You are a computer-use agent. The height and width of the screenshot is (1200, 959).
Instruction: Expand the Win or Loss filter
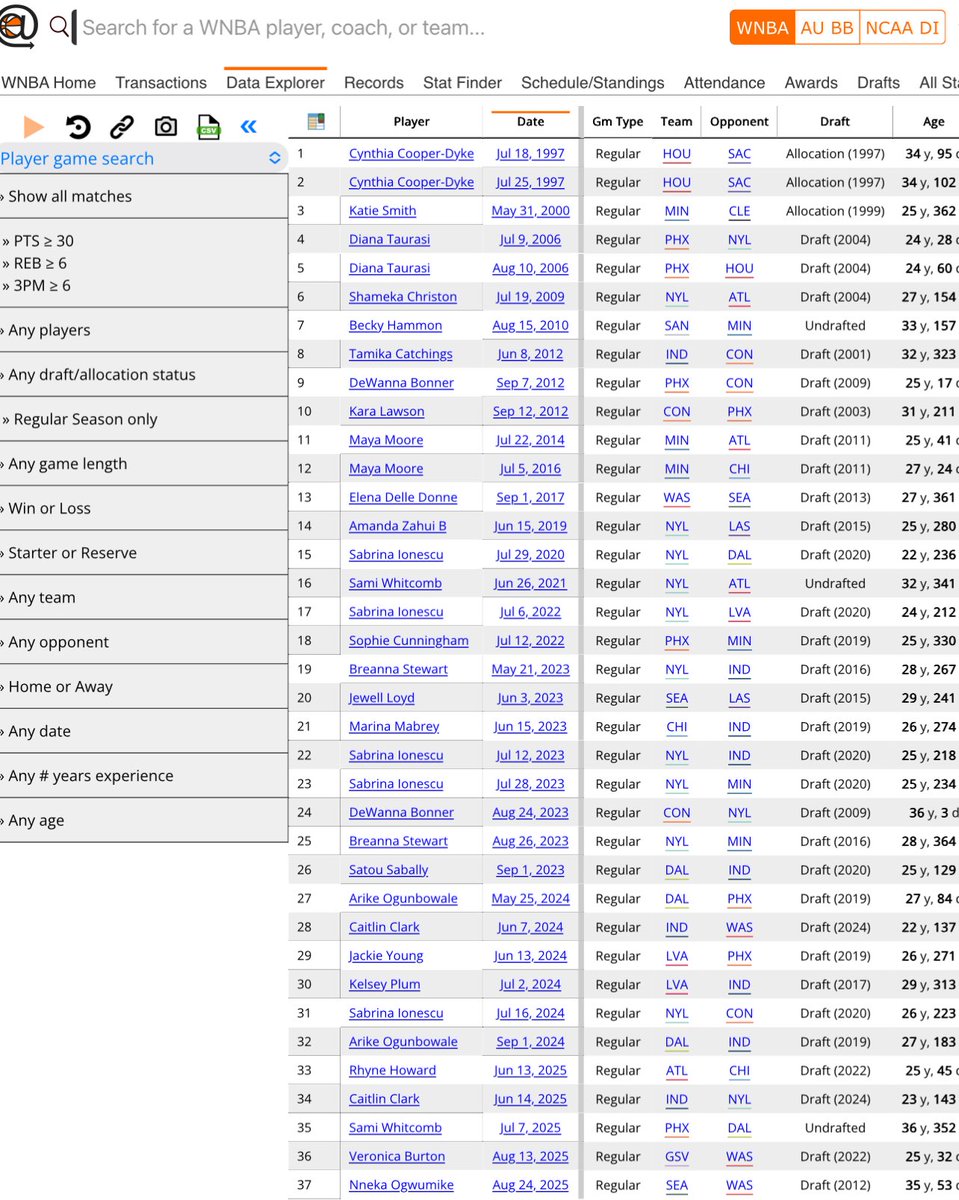144,508
